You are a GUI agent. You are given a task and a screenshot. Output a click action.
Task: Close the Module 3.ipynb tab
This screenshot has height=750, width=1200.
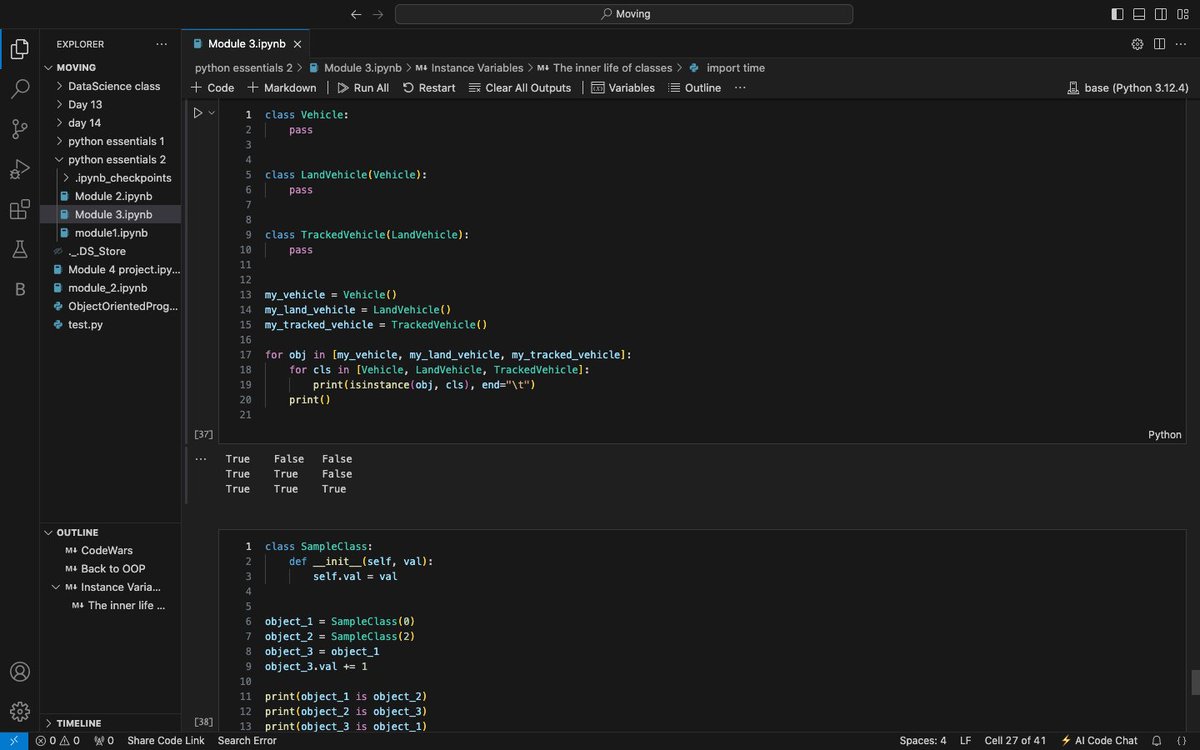click(297, 44)
